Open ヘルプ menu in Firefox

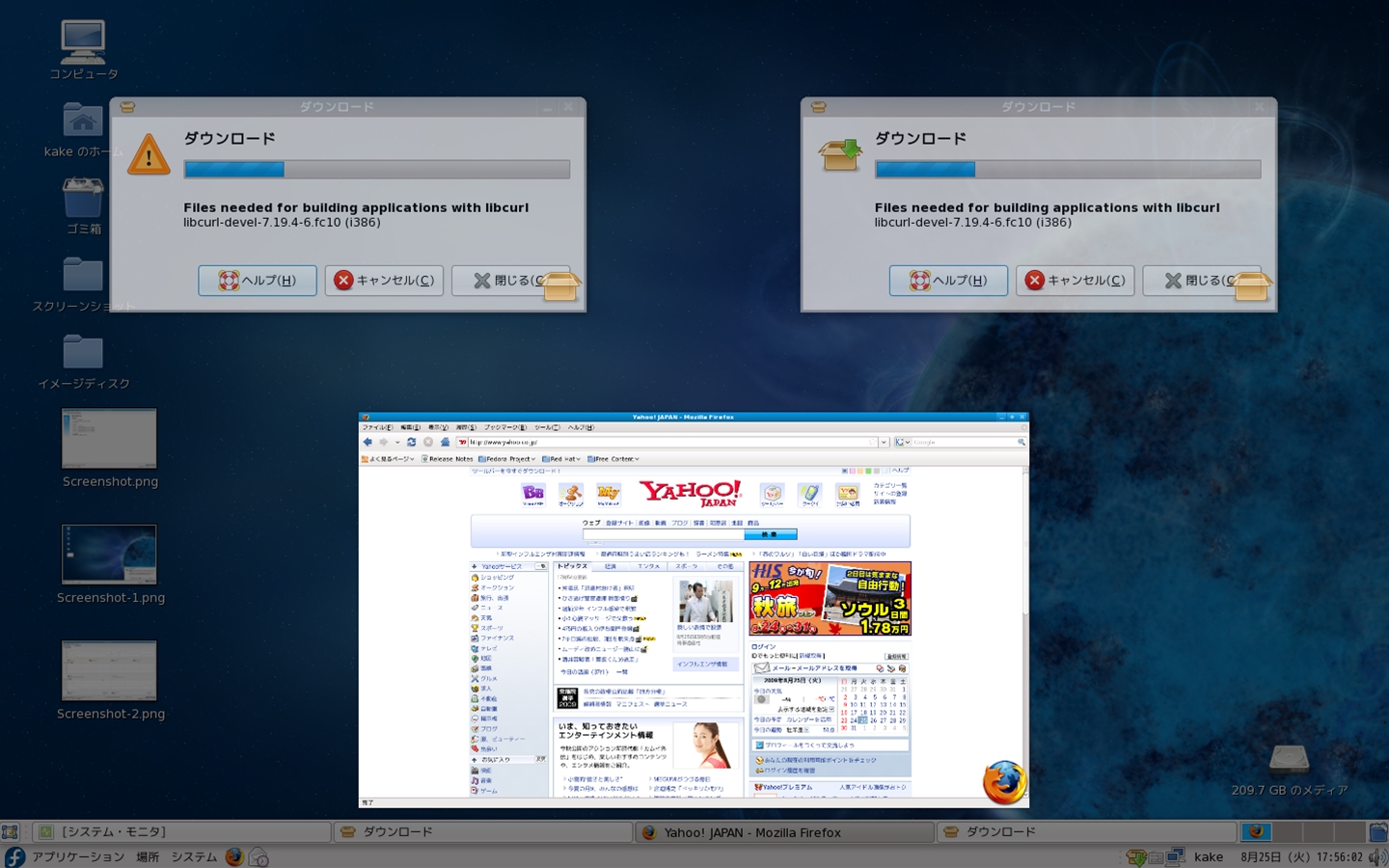[x=581, y=427]
